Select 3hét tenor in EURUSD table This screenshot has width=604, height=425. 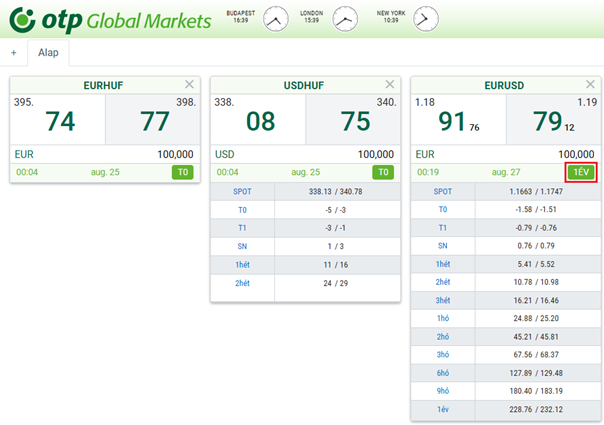point(443,300)
